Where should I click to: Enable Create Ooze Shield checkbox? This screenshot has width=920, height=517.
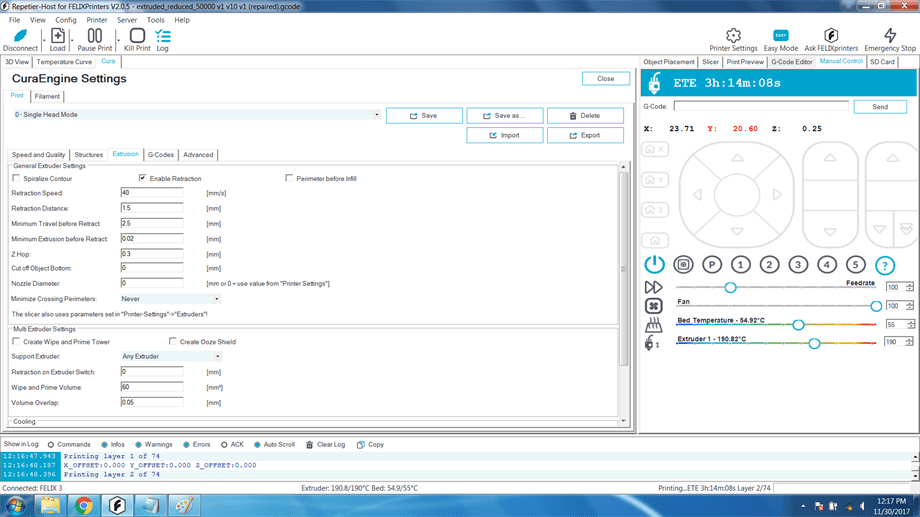tap(172, 341)
